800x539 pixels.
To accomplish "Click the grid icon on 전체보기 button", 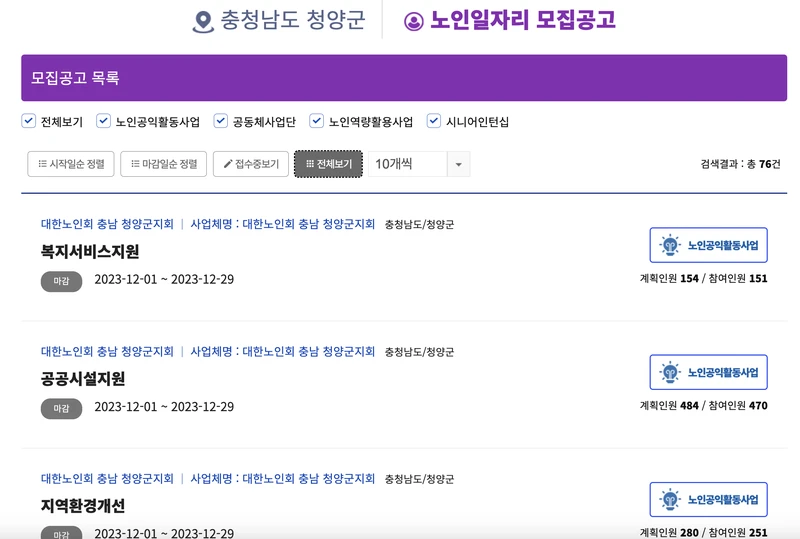I will click(310, 164).
